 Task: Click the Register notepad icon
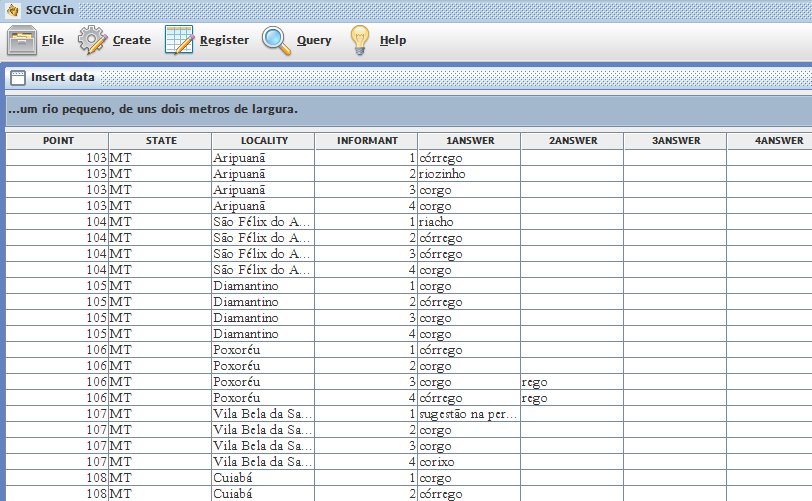[x=179, y=40]
